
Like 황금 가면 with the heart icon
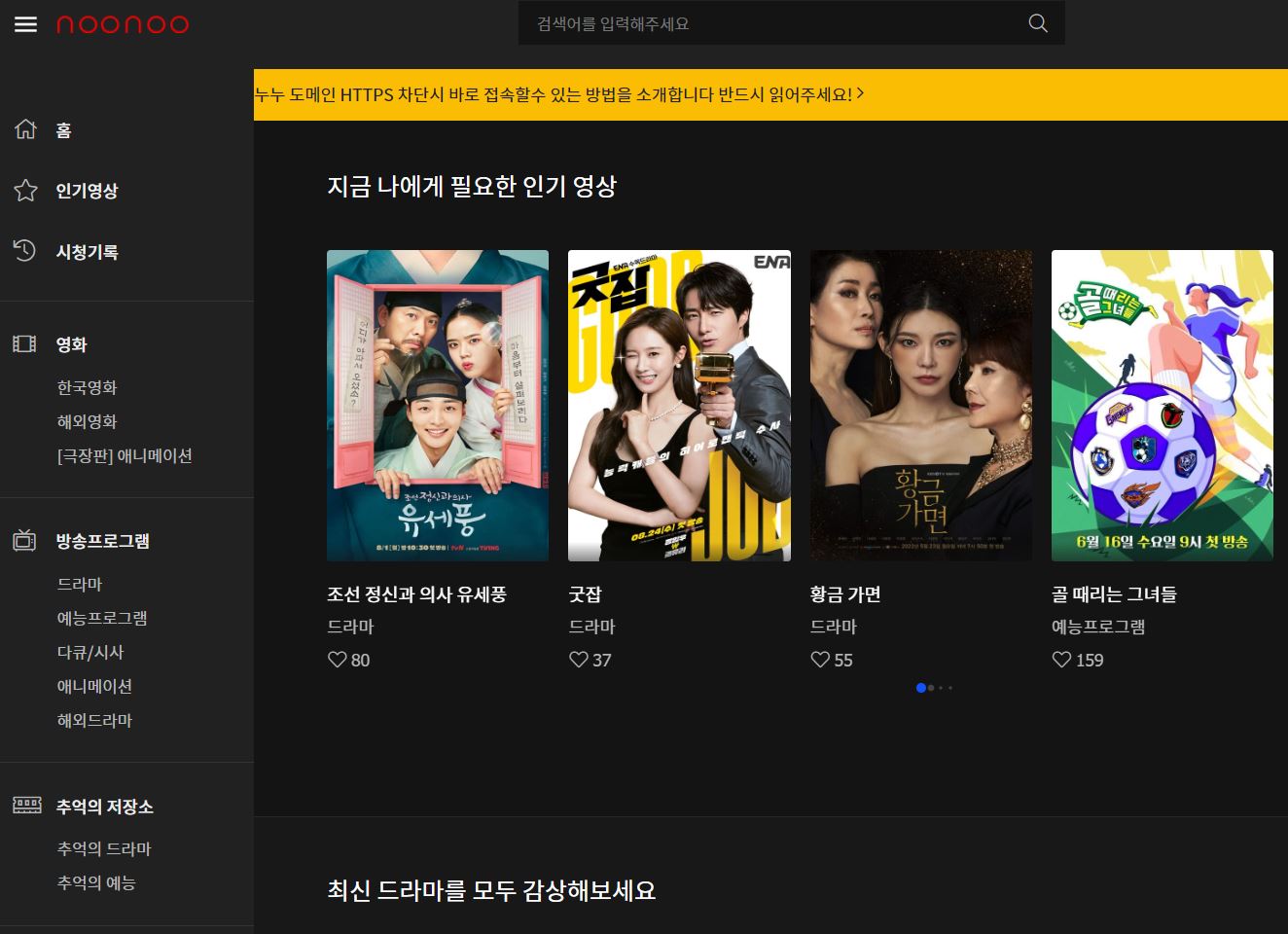coord(820,660)
